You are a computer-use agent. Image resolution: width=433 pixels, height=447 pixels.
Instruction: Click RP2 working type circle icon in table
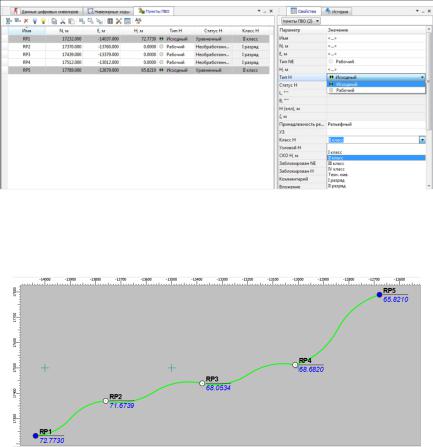(x=162, y=47)
